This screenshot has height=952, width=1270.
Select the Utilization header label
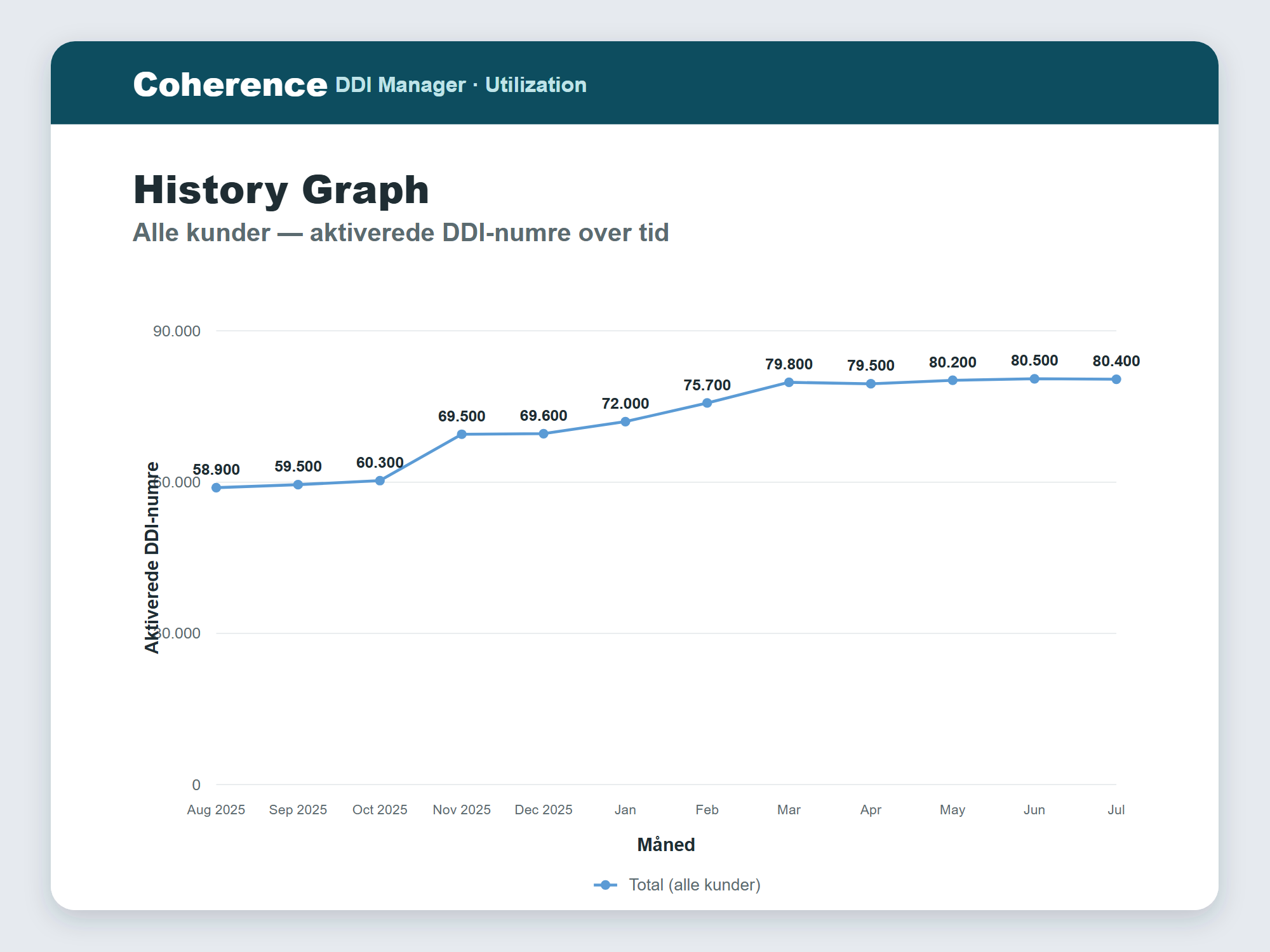[536, 84]
